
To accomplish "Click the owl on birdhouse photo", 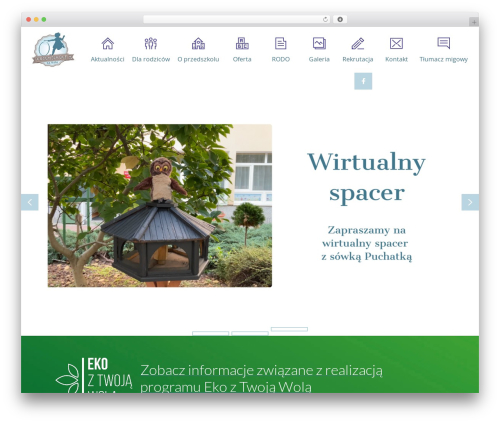I will point(160,205).
